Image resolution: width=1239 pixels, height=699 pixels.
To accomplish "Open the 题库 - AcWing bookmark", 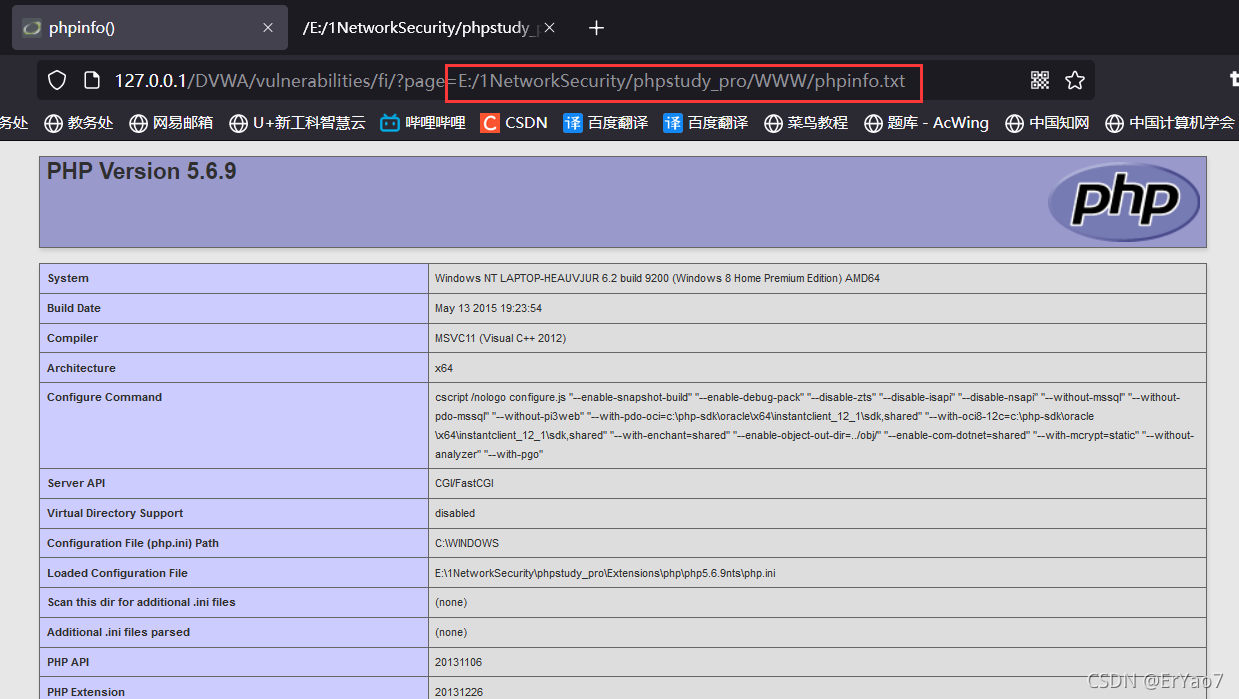I will [x=926, y=123].
